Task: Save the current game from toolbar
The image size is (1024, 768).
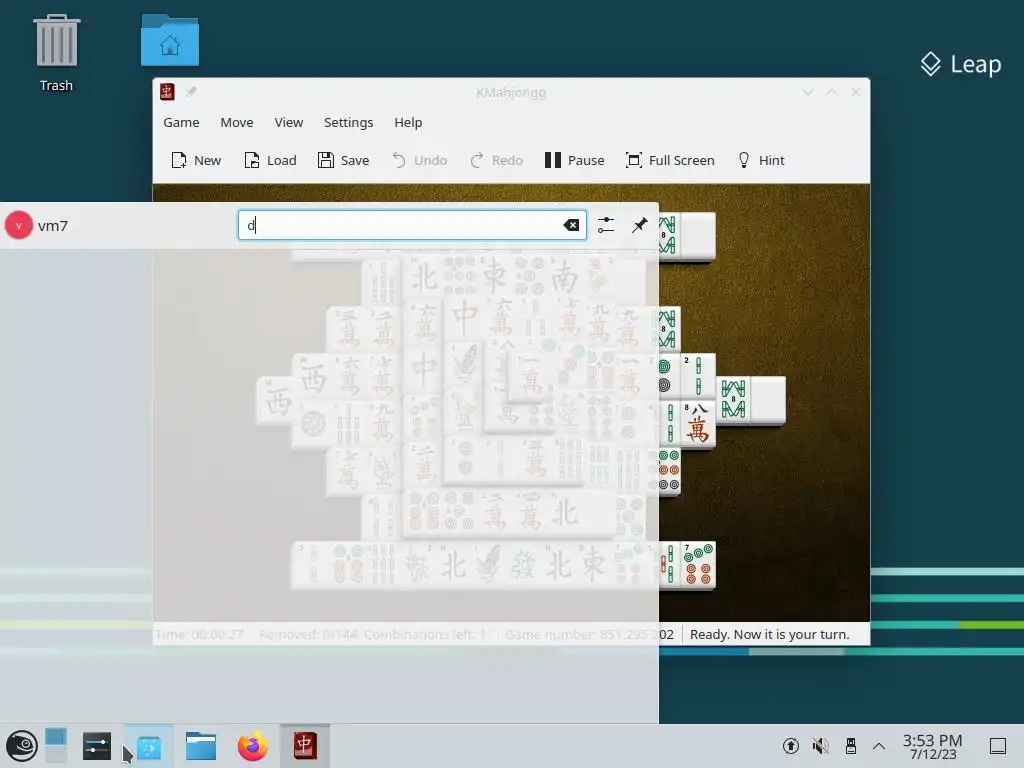Action: 344,160
